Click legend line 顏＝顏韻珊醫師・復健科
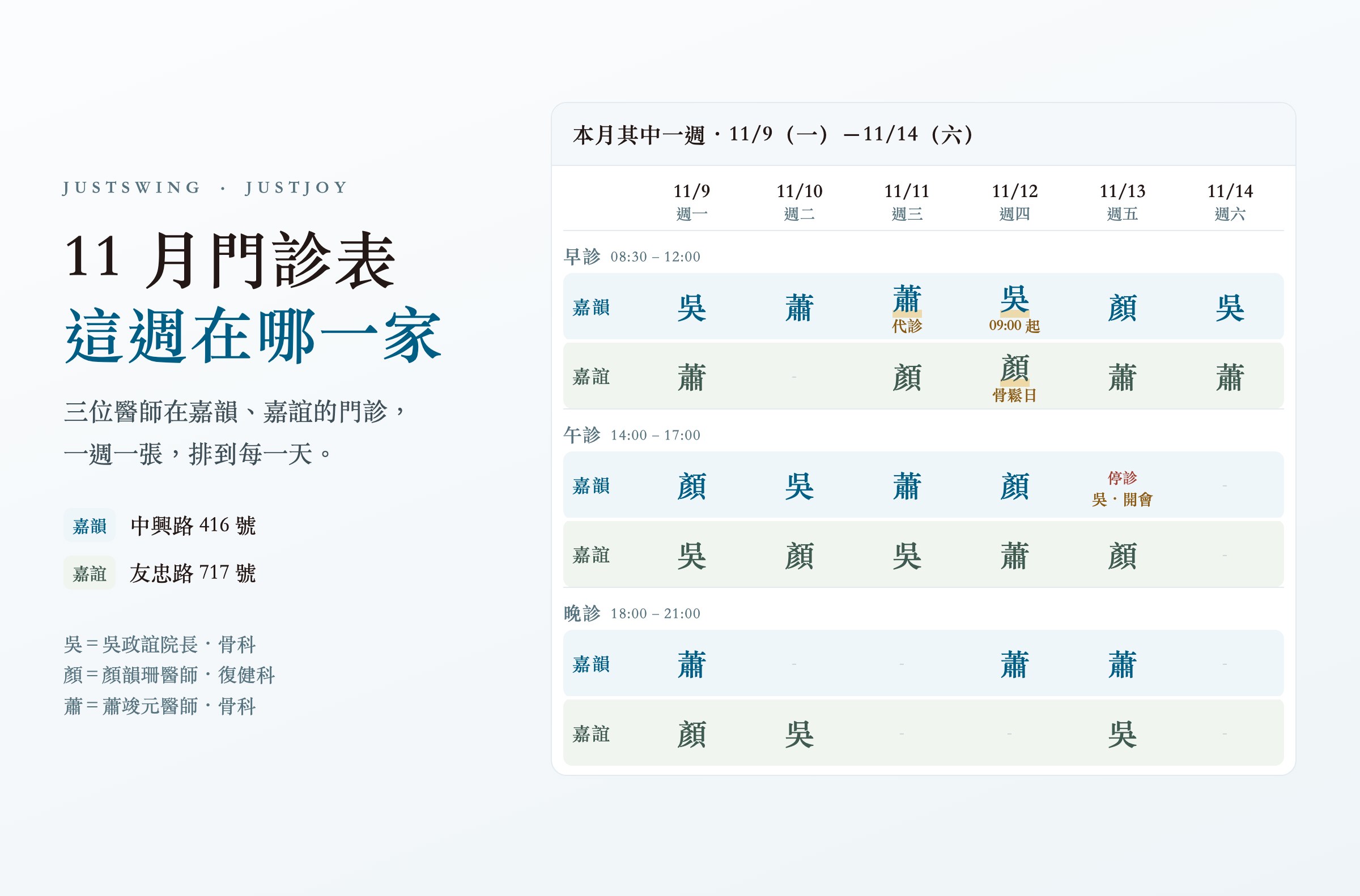1360x896 pixels. pos(169,675)
